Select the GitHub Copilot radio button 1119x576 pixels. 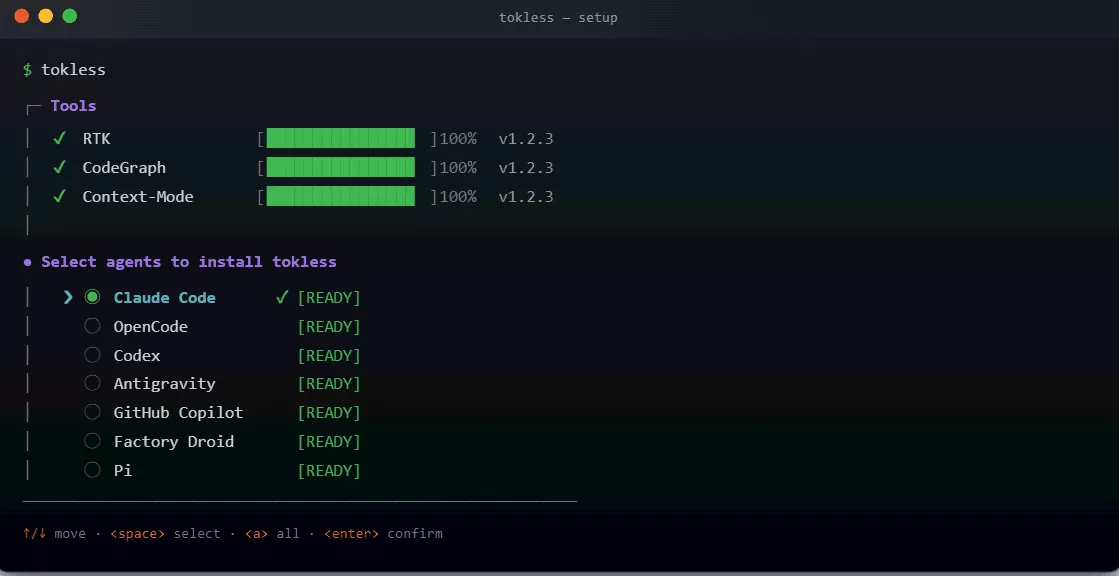pos(92,412)
